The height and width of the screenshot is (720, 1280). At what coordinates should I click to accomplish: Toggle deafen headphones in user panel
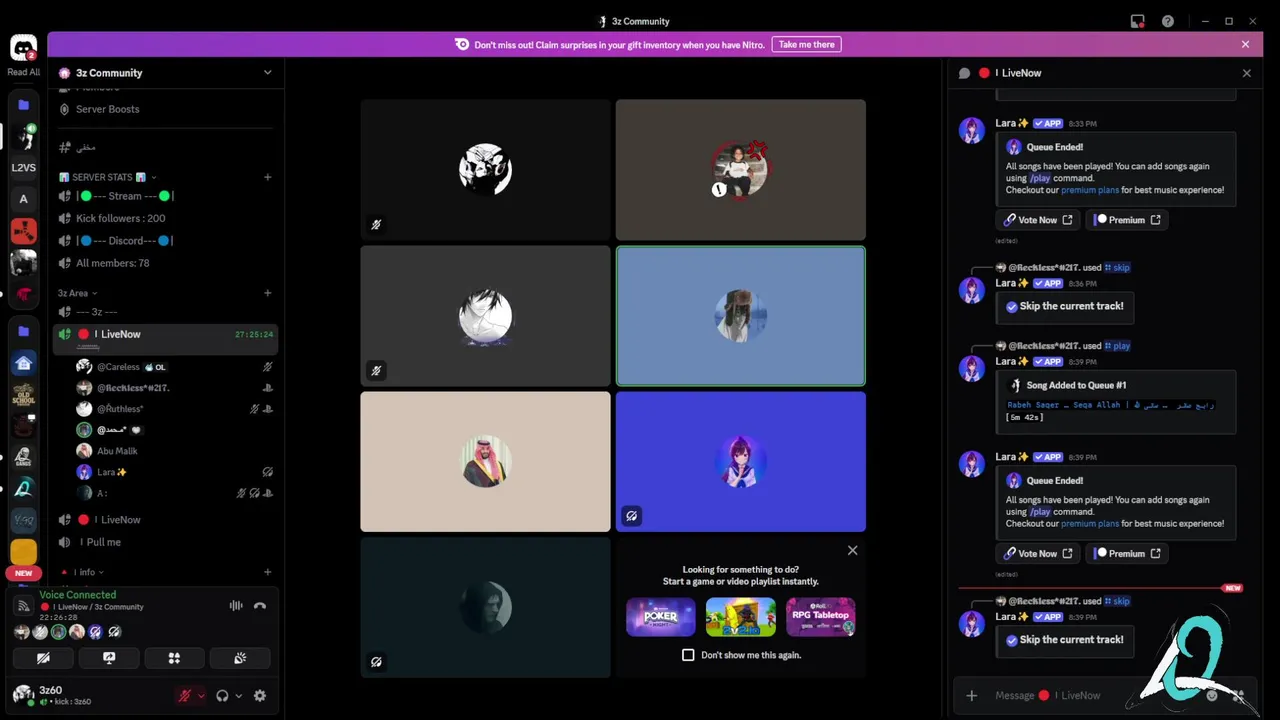pos(222,696)
